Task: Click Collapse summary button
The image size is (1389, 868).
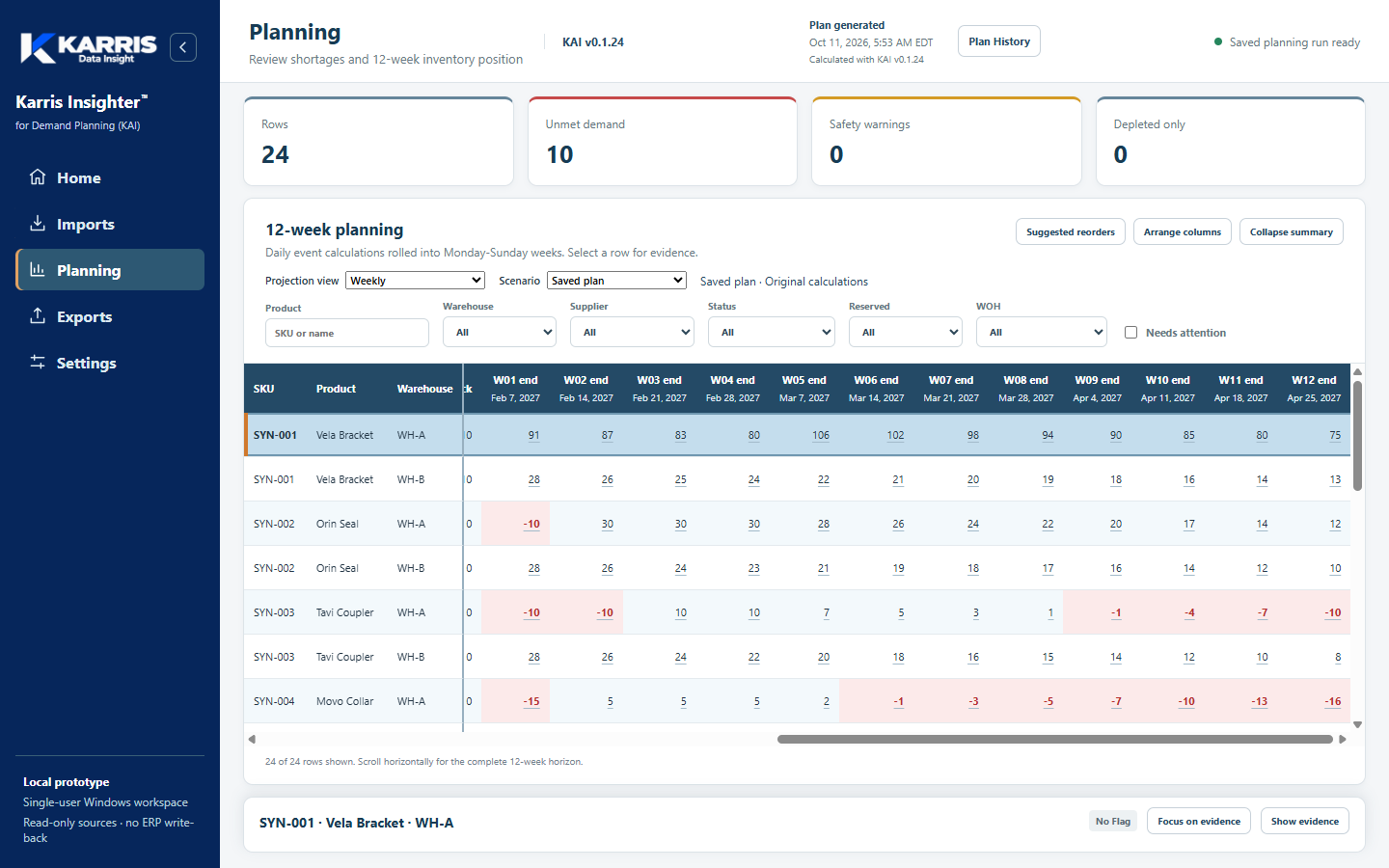Action: click(x=1292, y=231)
